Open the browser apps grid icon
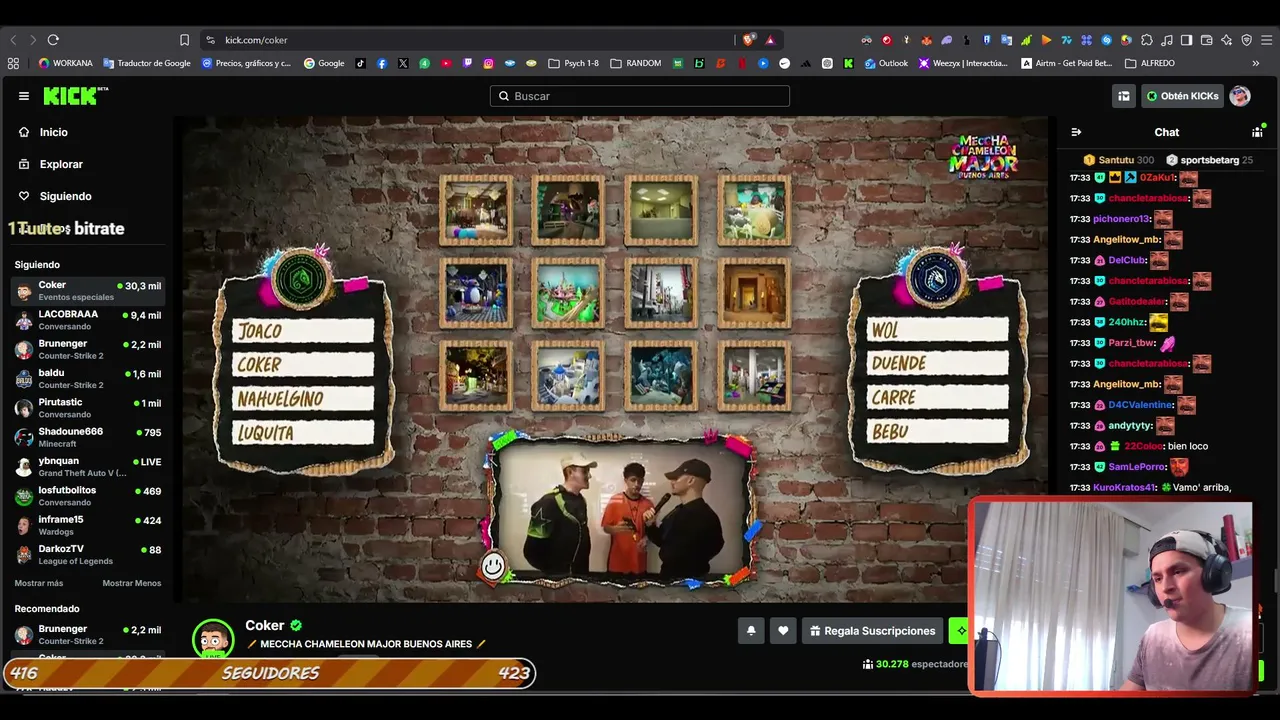This screenshot has height=720, width=1280. 13,63
